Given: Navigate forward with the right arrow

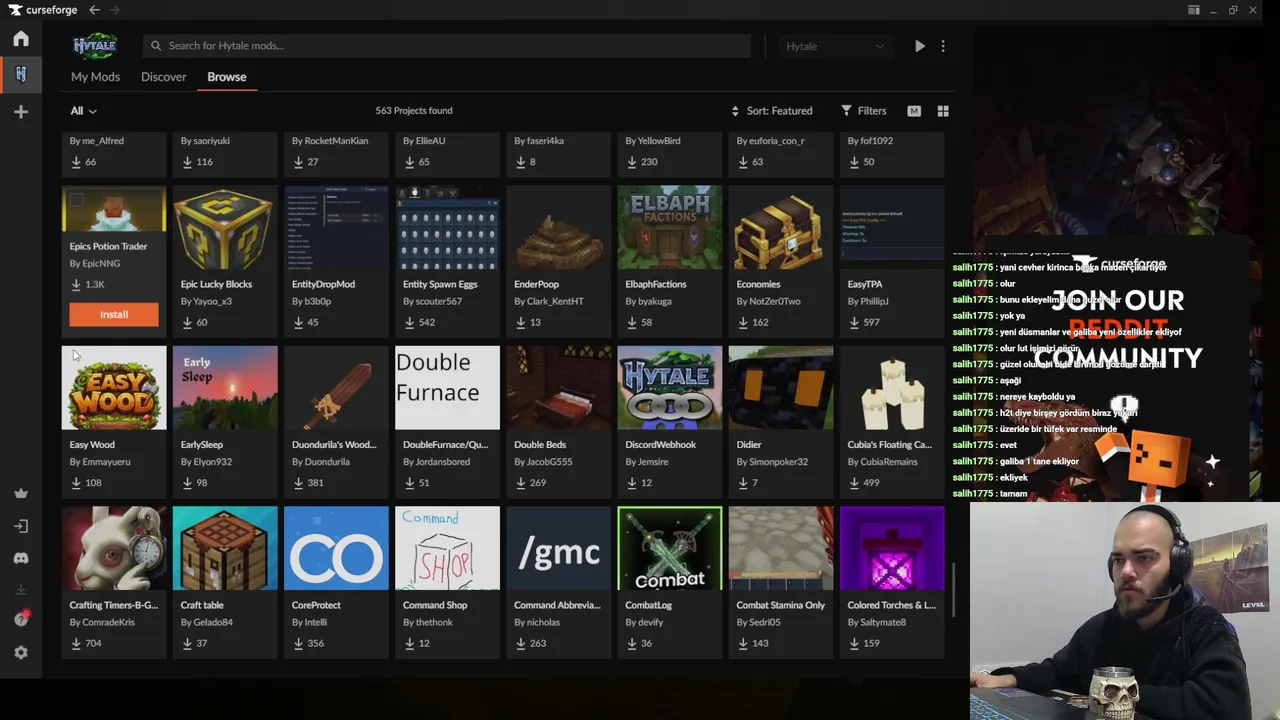Looking at the screenshot, I should coord(114,10).
